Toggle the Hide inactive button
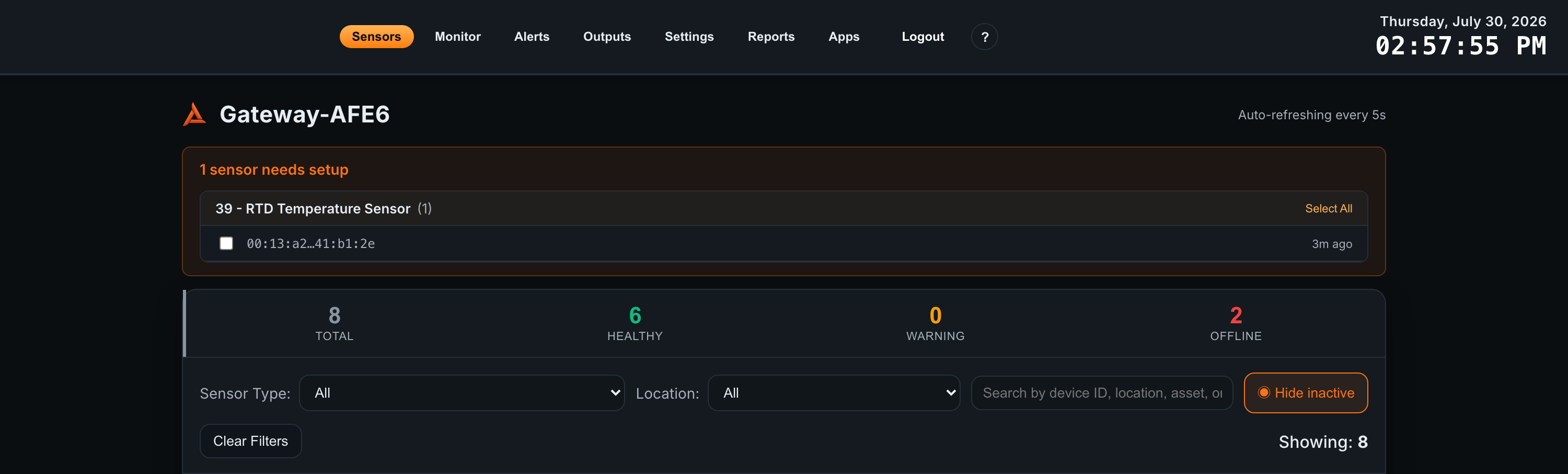The height and width of the screenshot is (474, 1568). coord(1305,392)
